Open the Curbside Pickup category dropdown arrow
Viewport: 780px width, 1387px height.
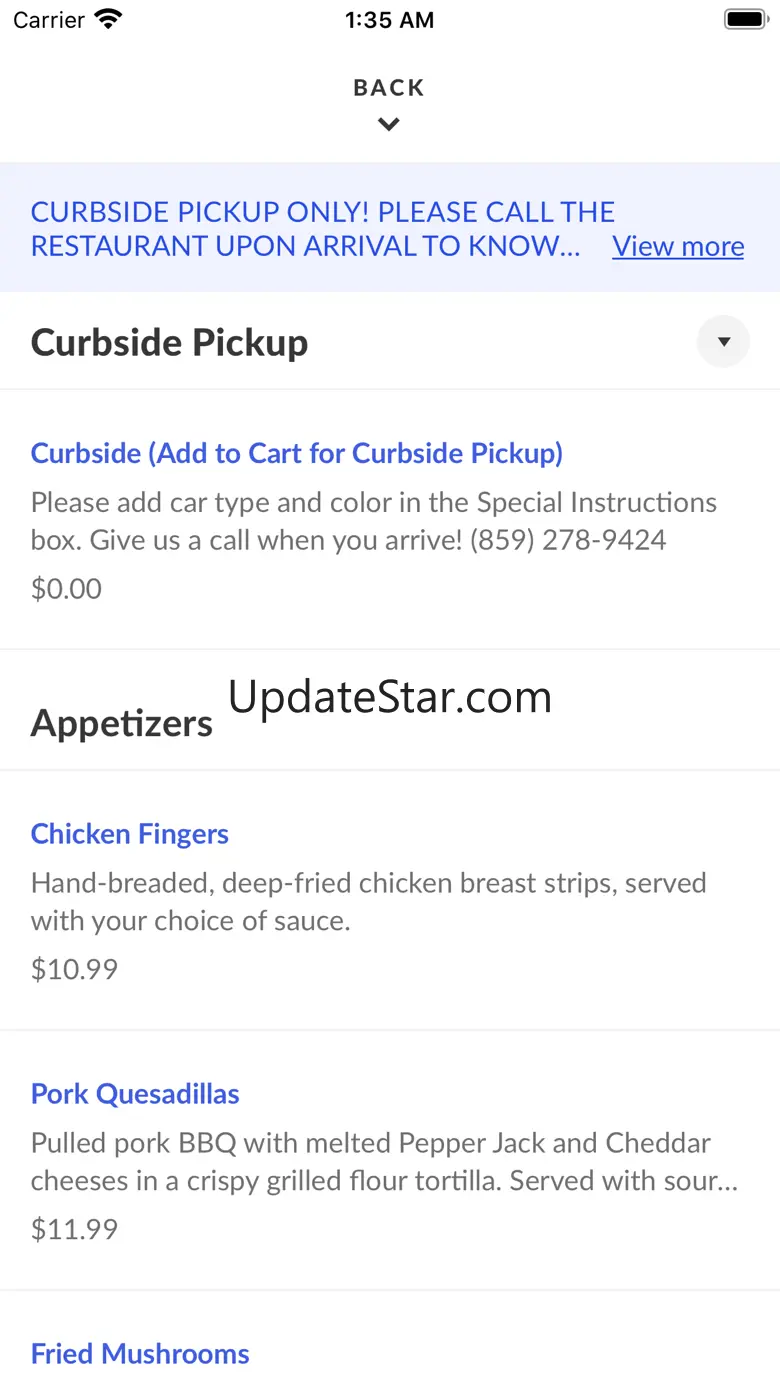(x=723, y=342)
